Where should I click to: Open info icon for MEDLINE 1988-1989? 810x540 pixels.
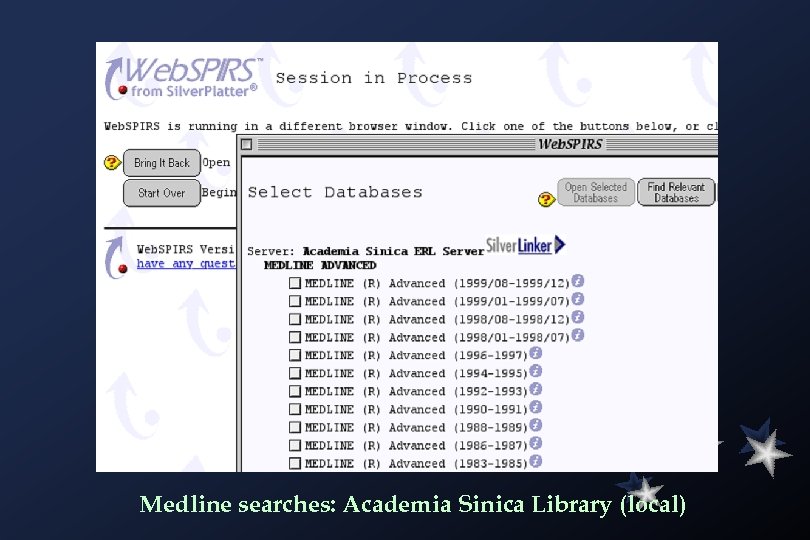pos(536,425)
